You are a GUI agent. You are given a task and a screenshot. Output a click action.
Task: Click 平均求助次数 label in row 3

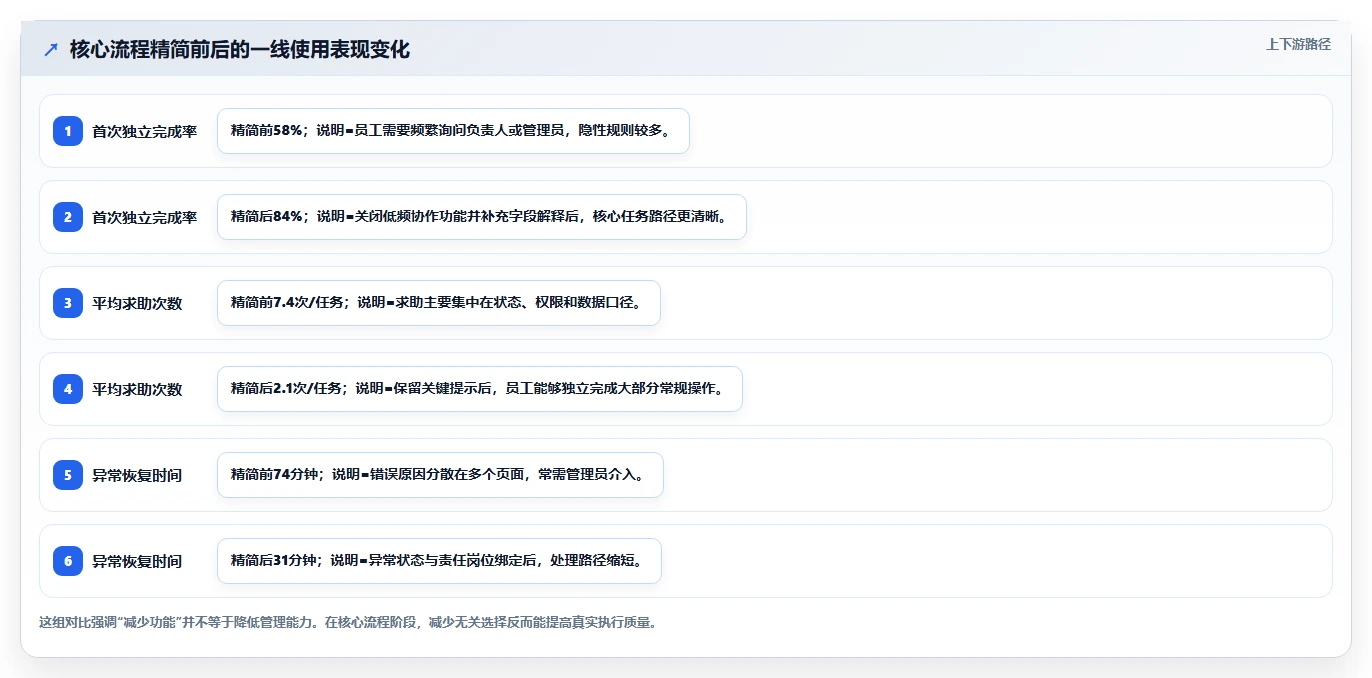point(137,303)
